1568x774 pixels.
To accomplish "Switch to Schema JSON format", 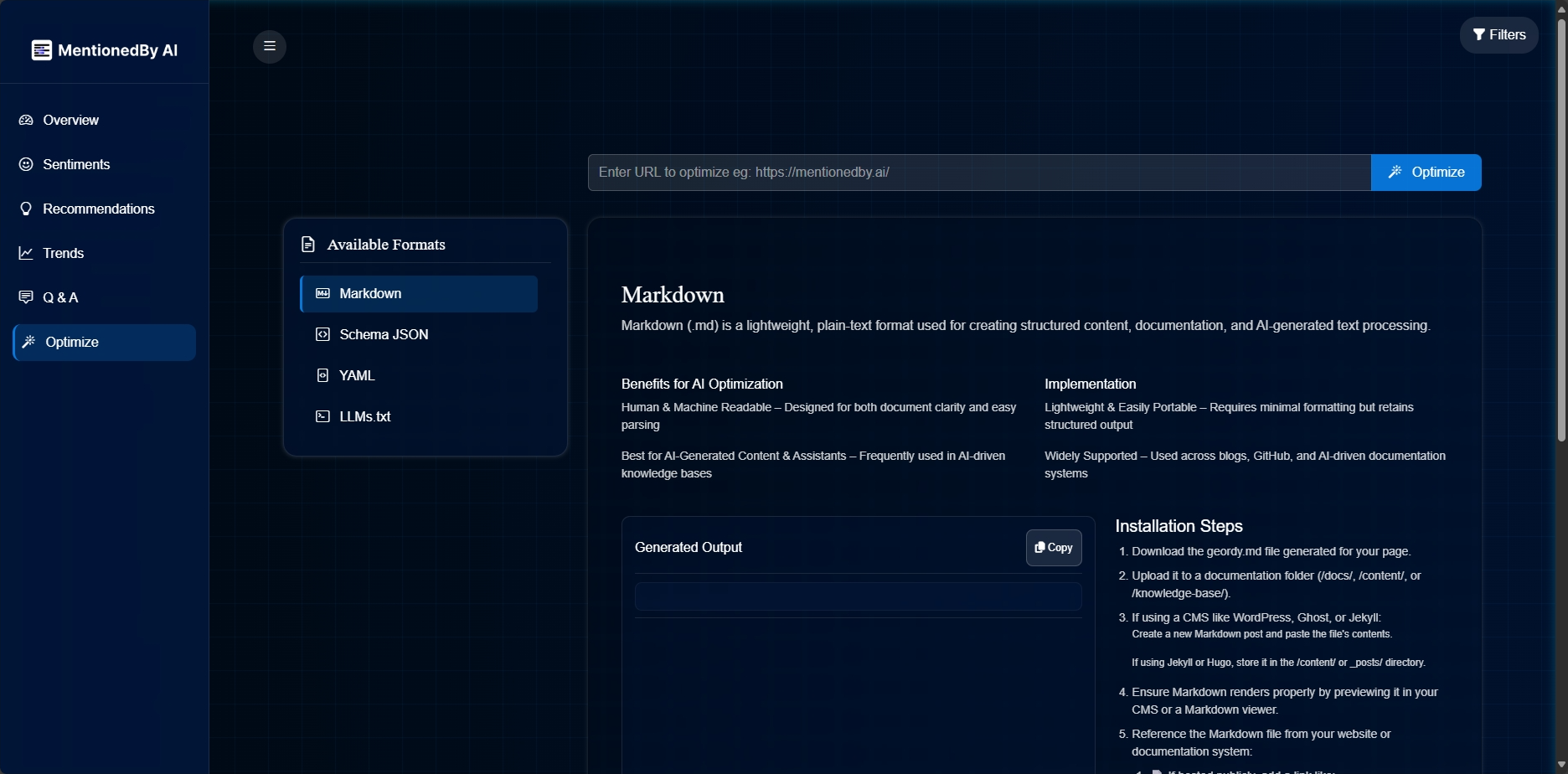I will pyautogui.click(x=419, y=334).
